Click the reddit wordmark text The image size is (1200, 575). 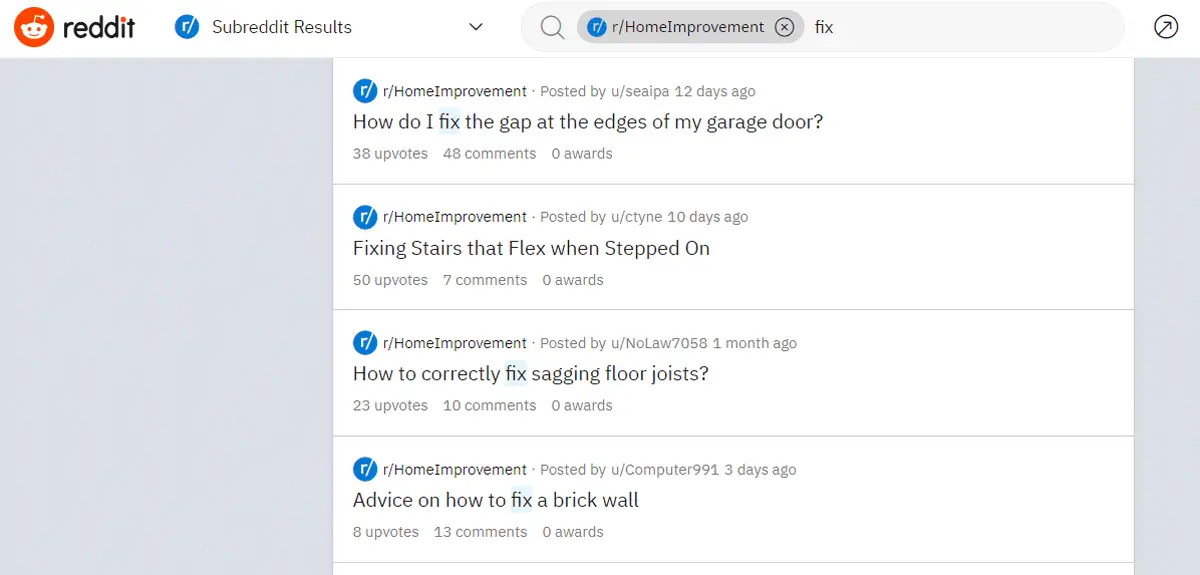pos(99,27)
